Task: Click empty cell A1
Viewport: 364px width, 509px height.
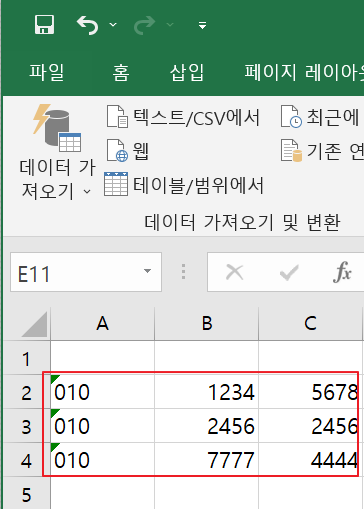Action: (103, 358)
